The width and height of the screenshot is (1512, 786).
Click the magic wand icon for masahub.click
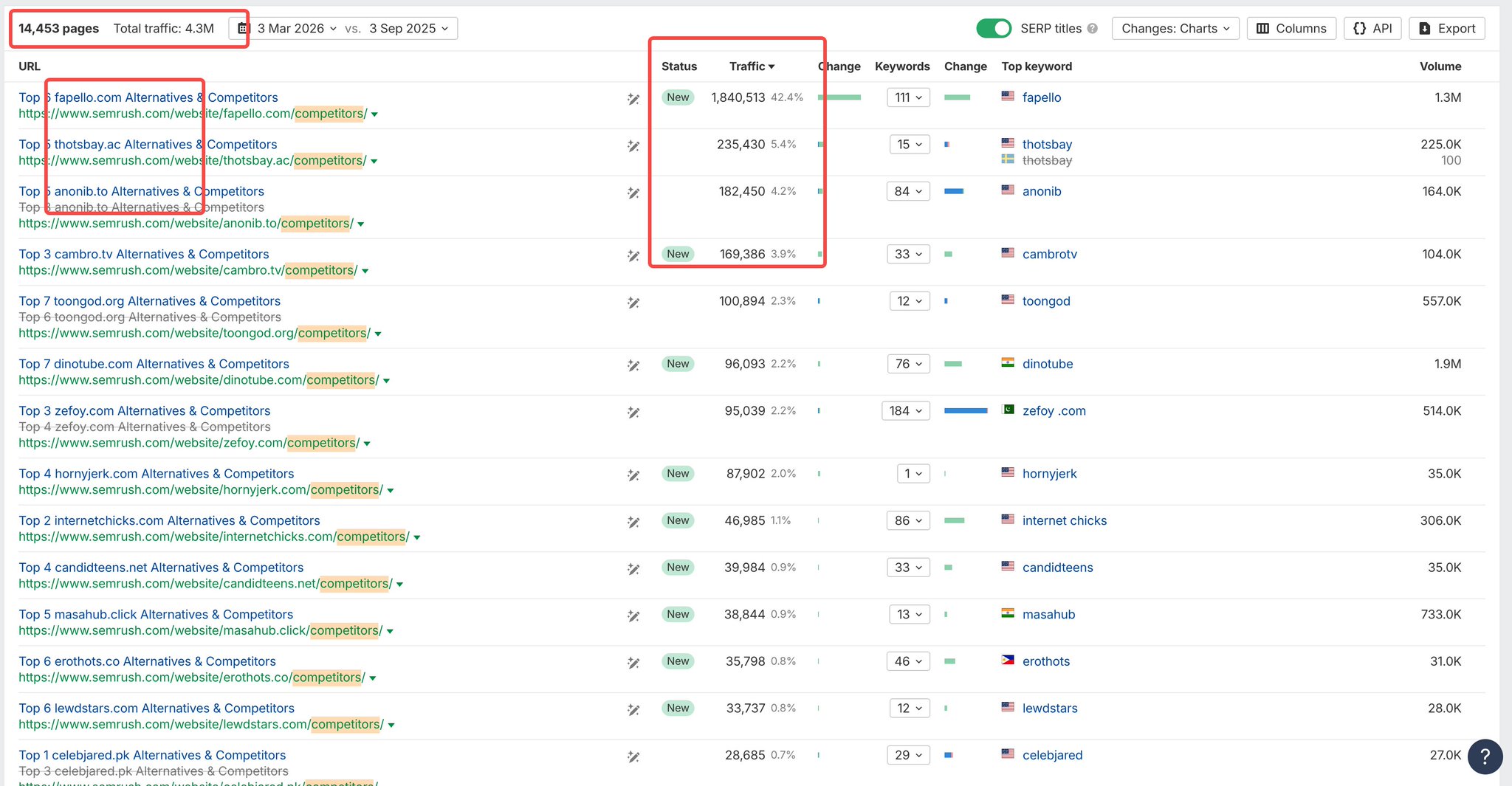coord(633,616)
